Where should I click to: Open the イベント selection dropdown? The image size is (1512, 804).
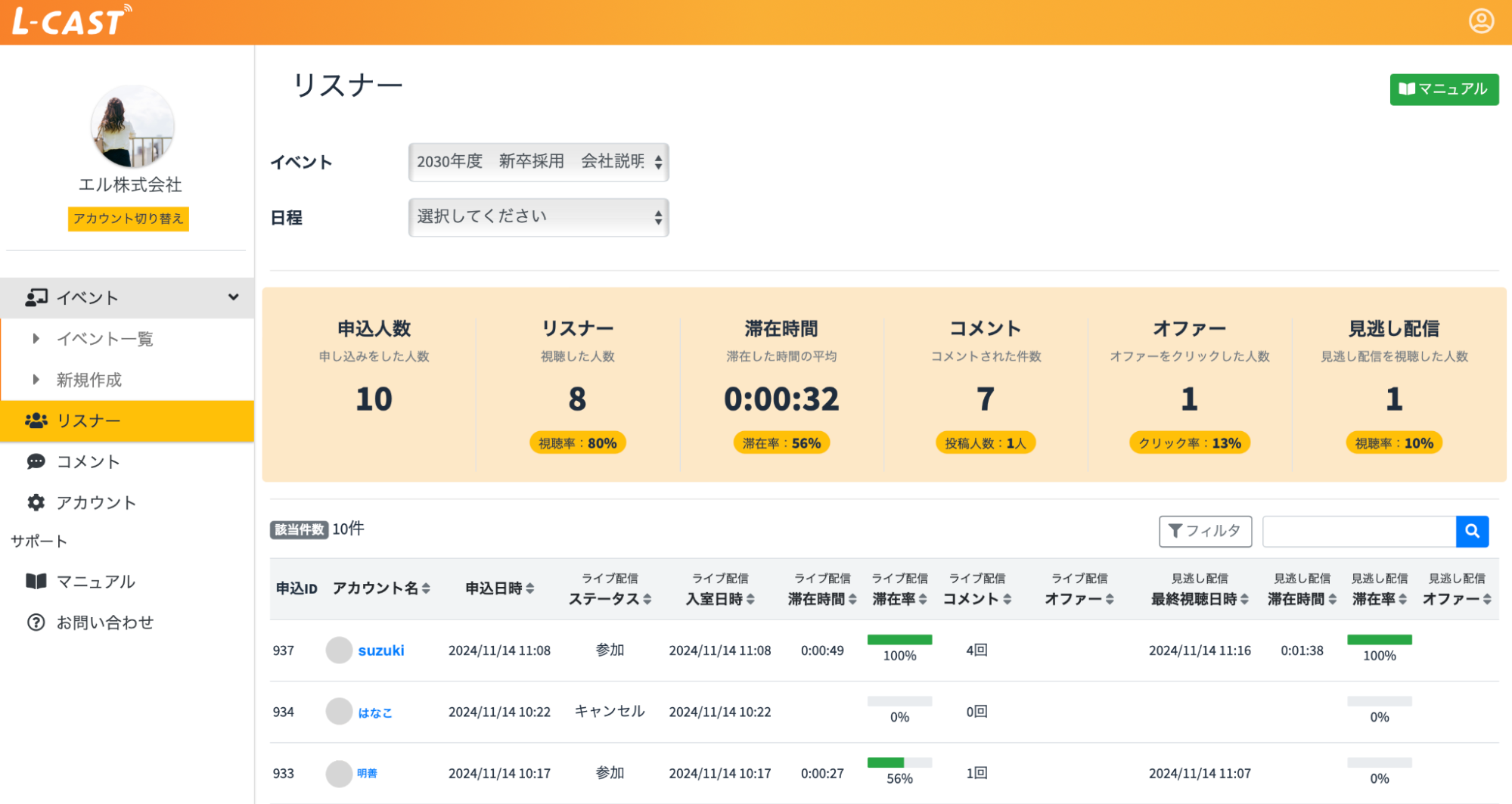click(x=538, y=162)
